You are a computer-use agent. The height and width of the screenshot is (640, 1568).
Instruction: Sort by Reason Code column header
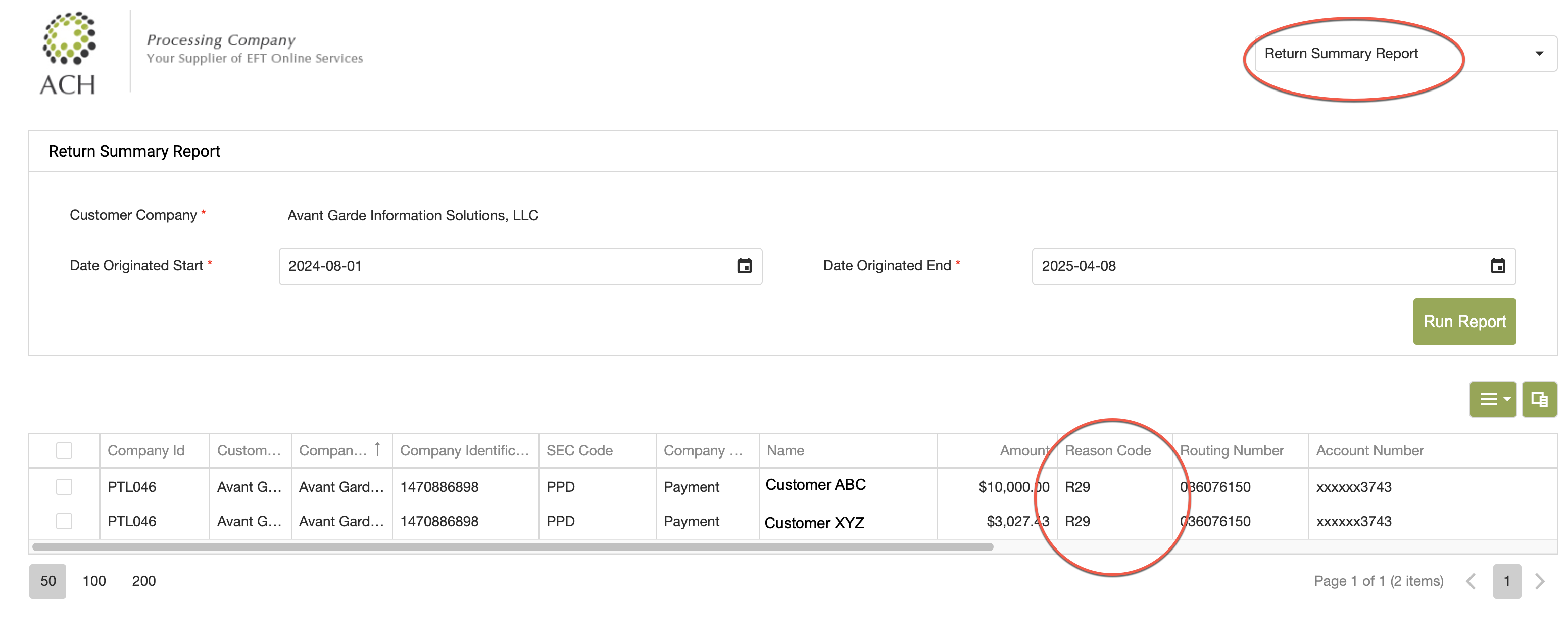1107,450
